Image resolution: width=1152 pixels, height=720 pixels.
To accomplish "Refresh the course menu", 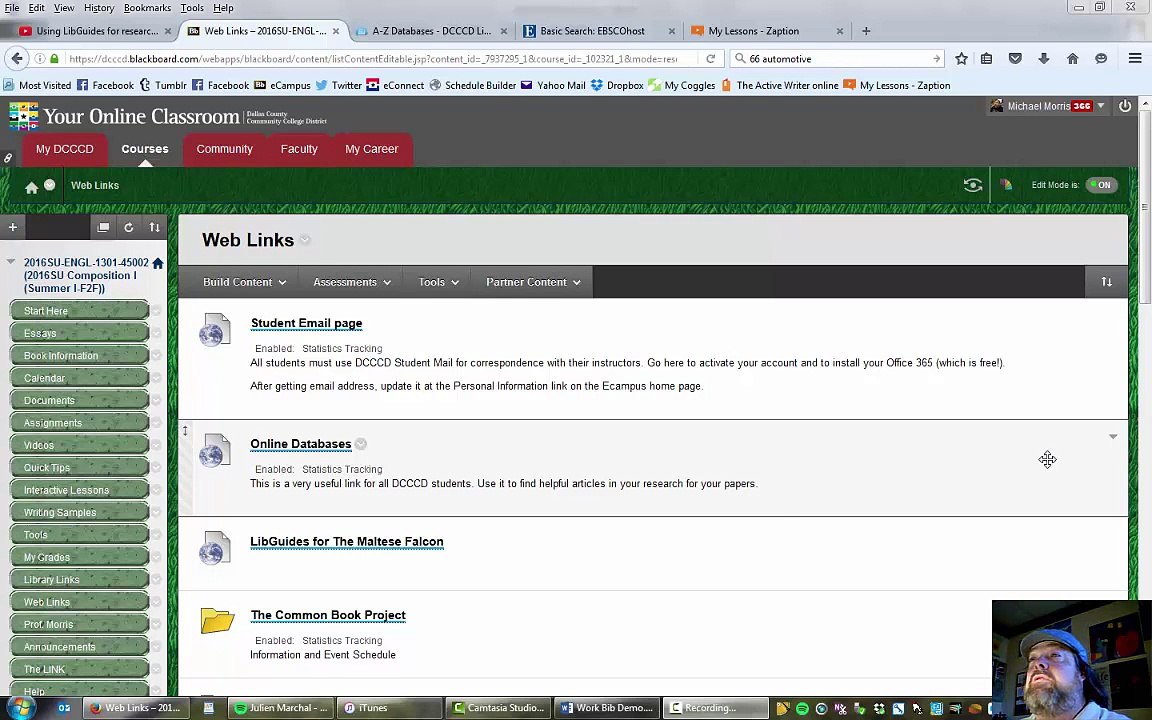I will click(129, 227).
